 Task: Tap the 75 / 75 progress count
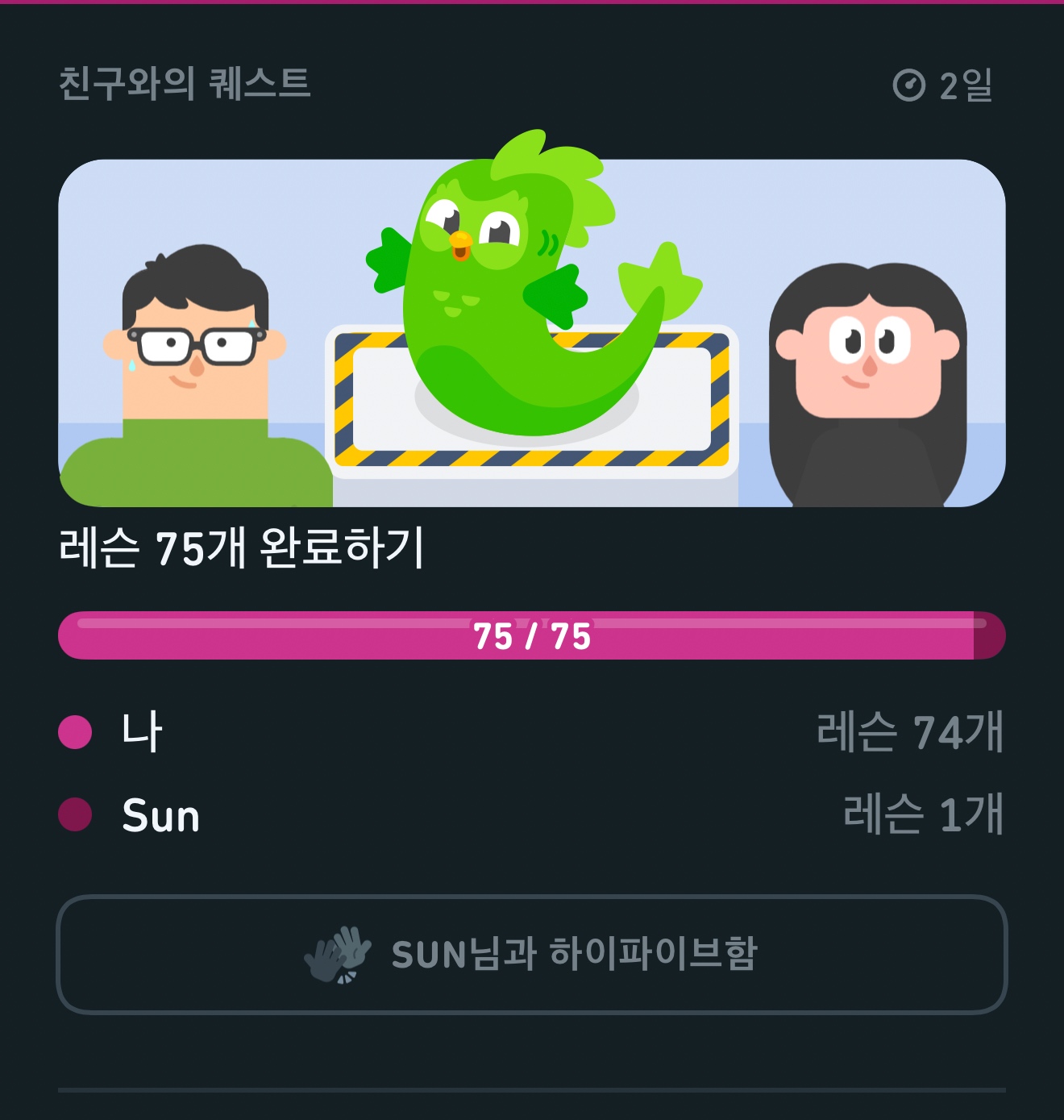(x=532, y=637)
